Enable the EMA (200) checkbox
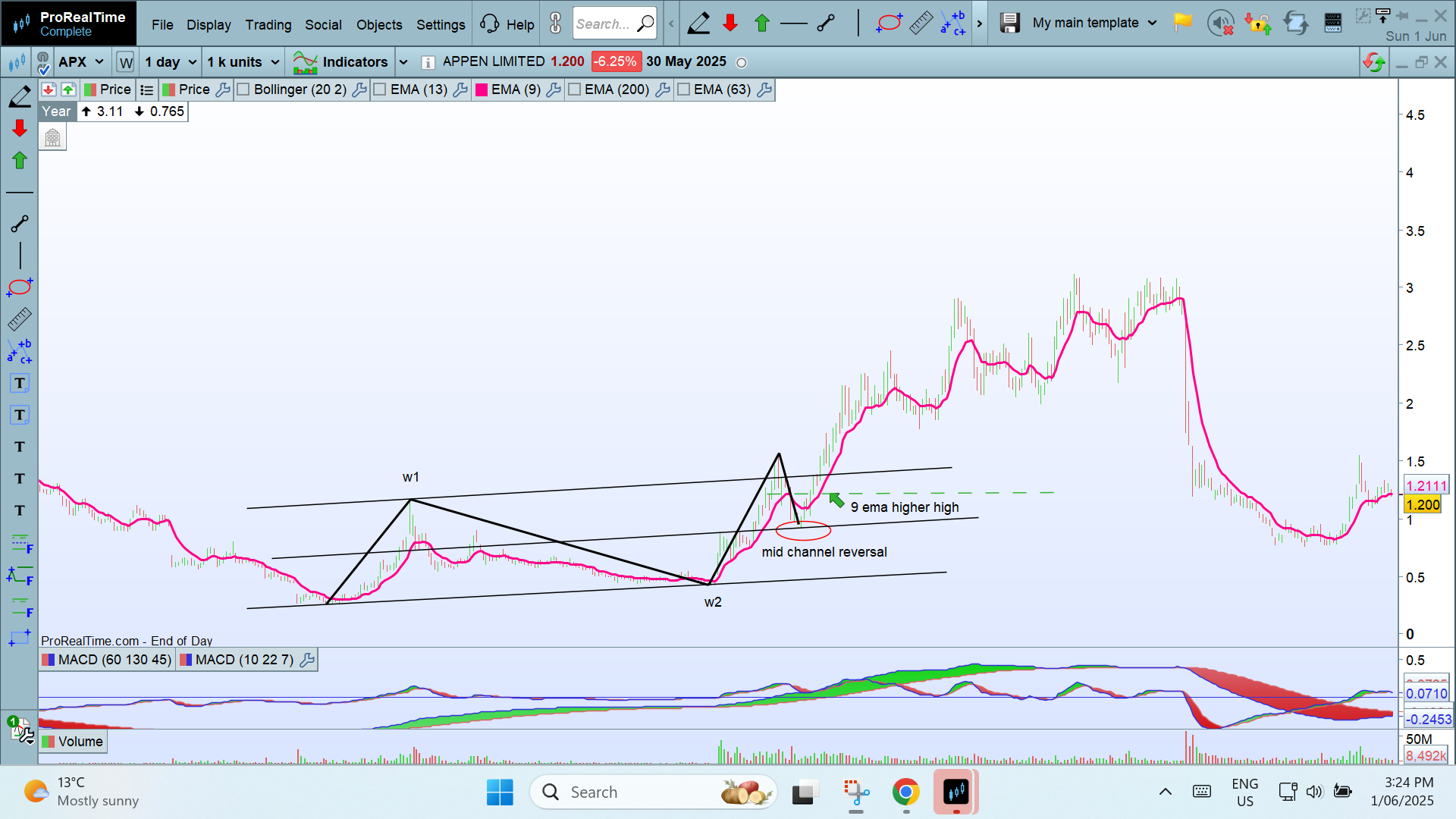 574,89
